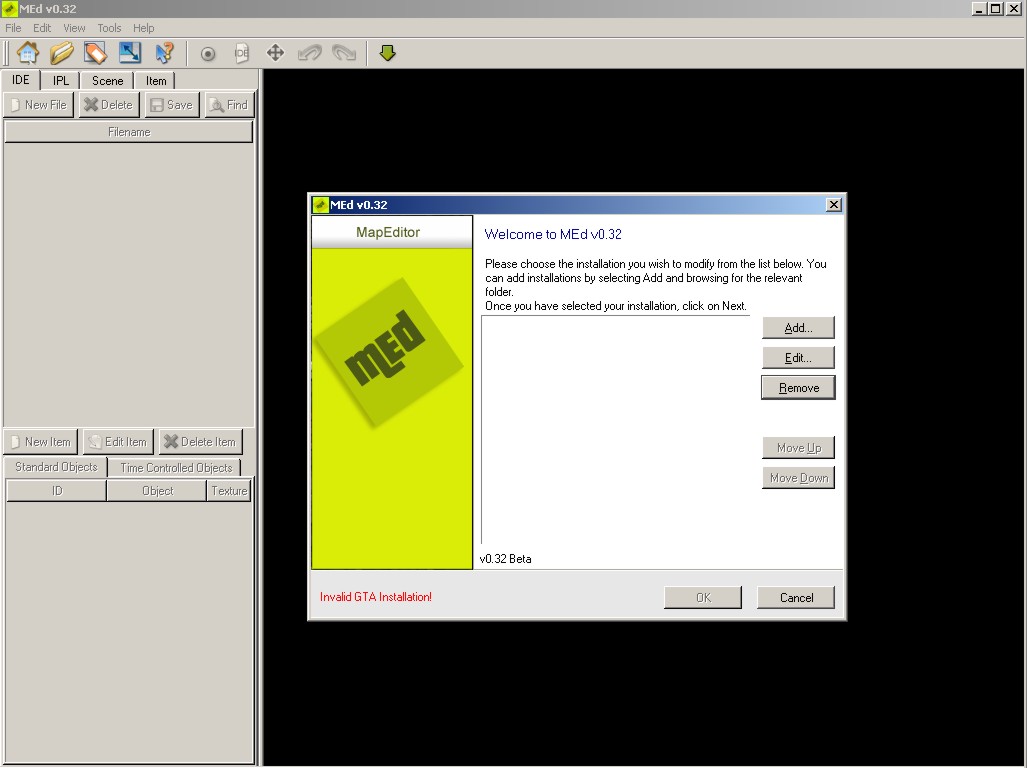Switch to the IPL tab
Viewport: 1027px width, 768px height.
pos(61,81)
